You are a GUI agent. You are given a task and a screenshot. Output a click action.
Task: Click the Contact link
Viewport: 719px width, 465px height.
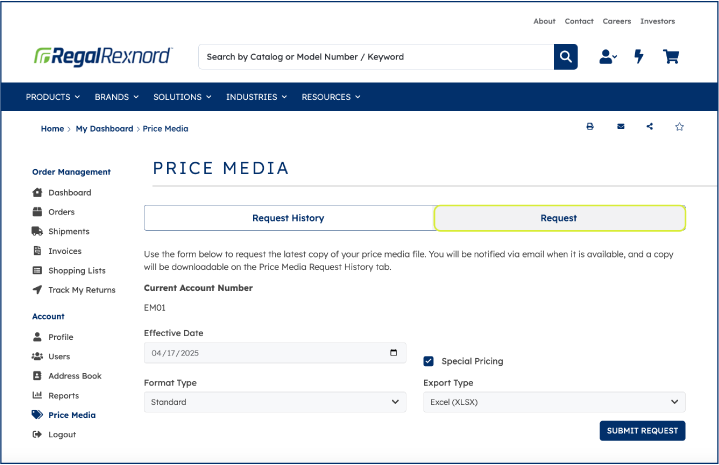pos(579,21)
